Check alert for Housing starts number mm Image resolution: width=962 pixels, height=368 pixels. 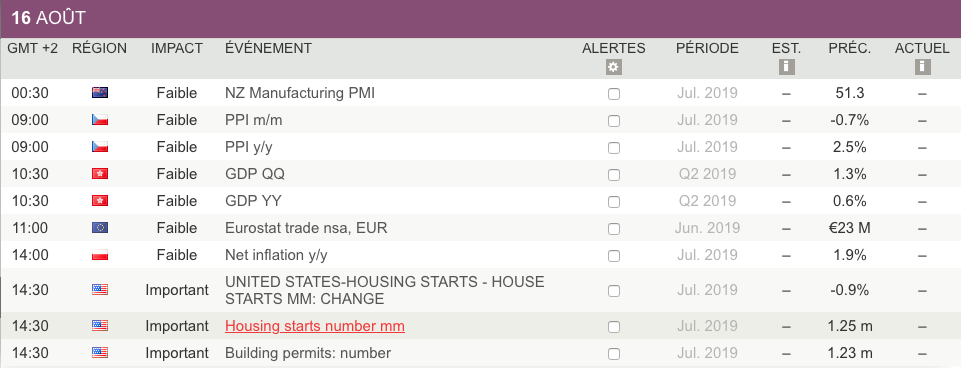[614, 327]
